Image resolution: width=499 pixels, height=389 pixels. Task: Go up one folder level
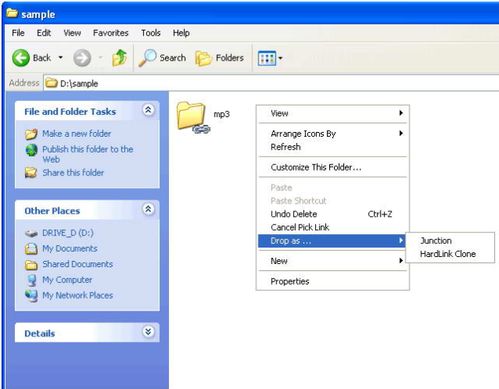[x=120, y=58]
